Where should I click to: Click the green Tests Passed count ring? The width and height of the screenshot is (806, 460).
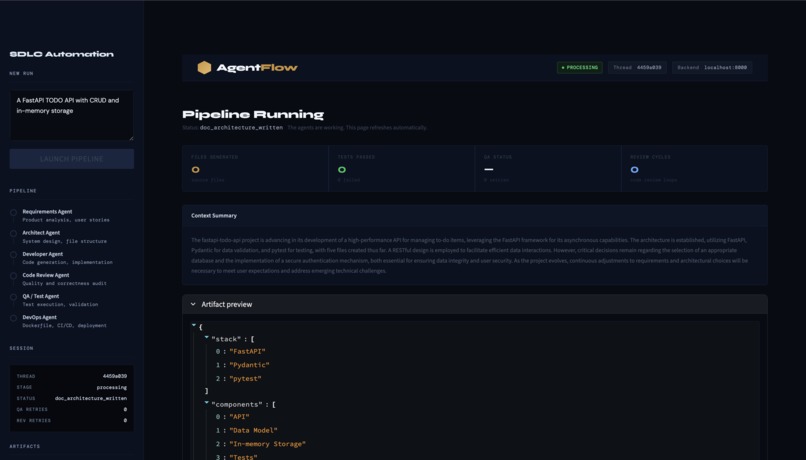(342, 169)
